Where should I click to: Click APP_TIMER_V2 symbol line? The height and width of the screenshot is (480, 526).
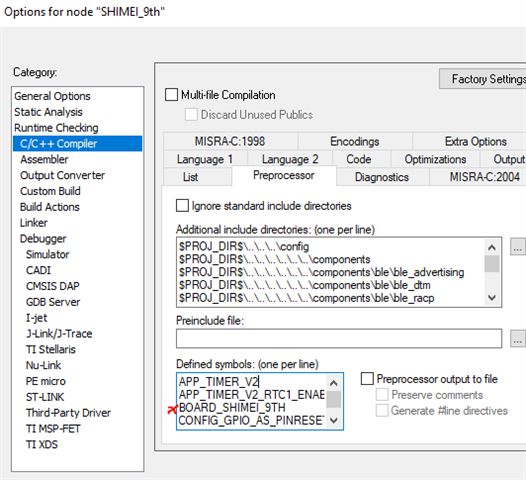coord(219,382)
